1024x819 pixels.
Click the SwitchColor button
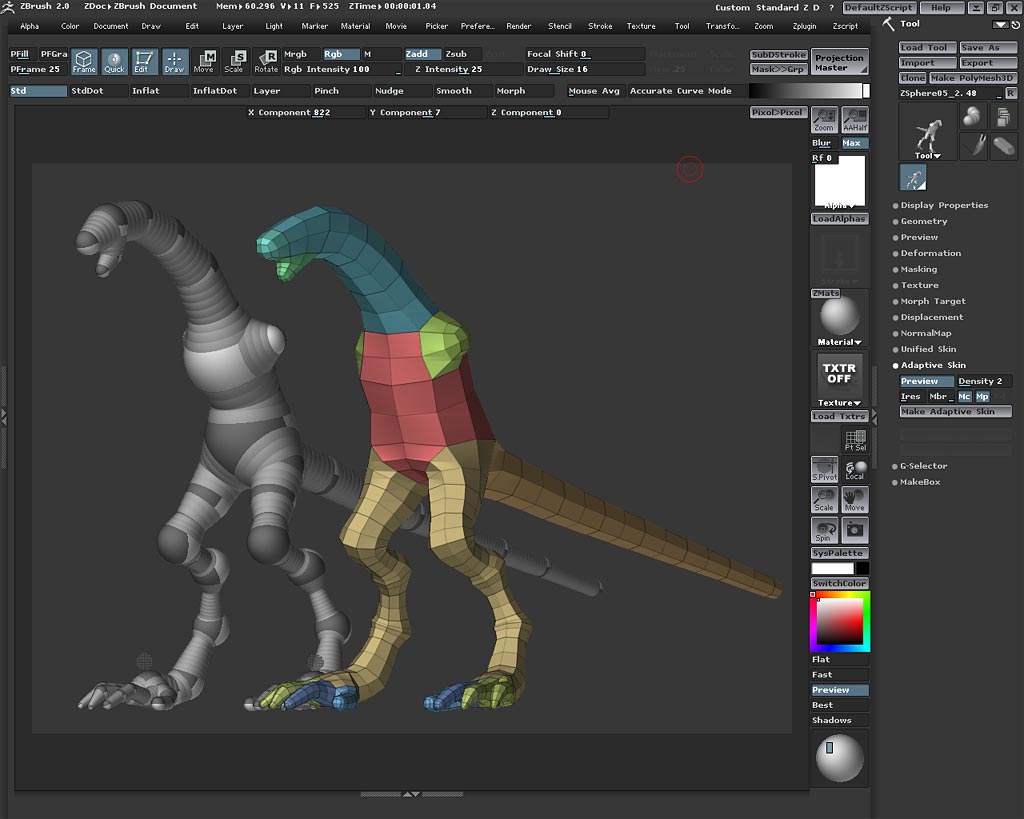839,583
